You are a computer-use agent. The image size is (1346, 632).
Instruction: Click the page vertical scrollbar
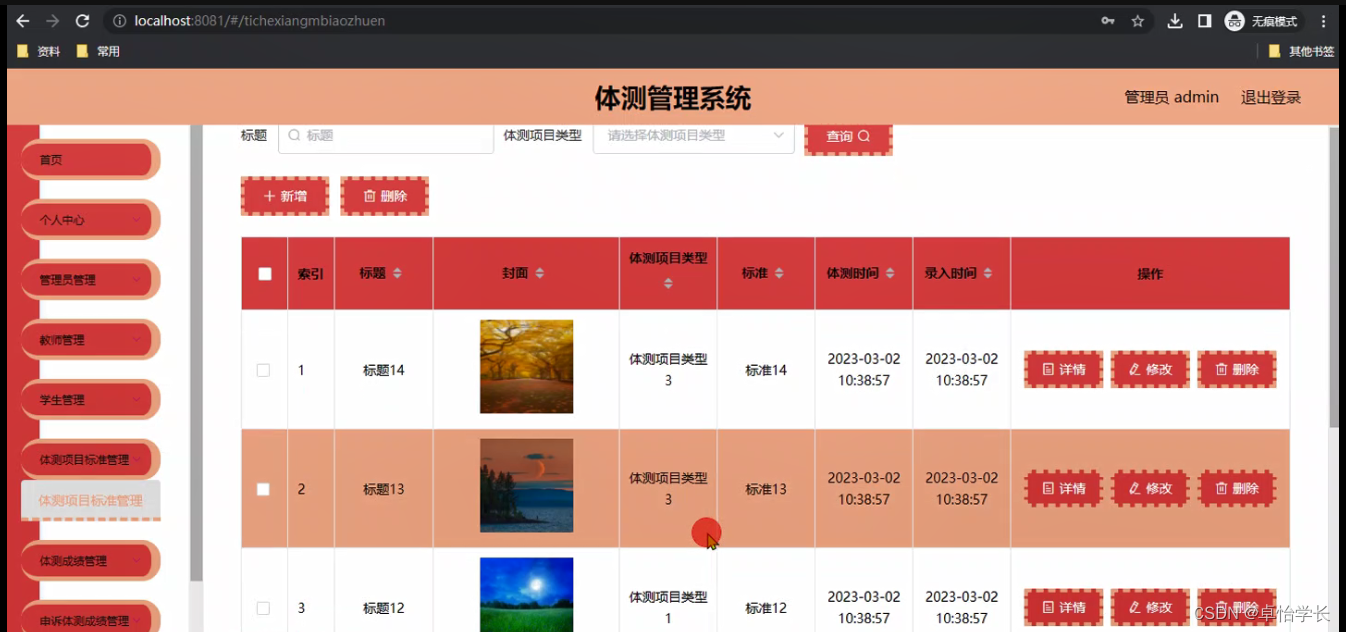pos(1334,280)
